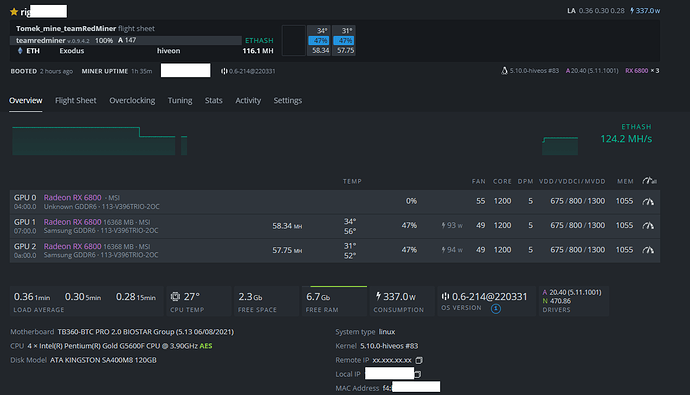Click the teamredminer miner name

40,40
